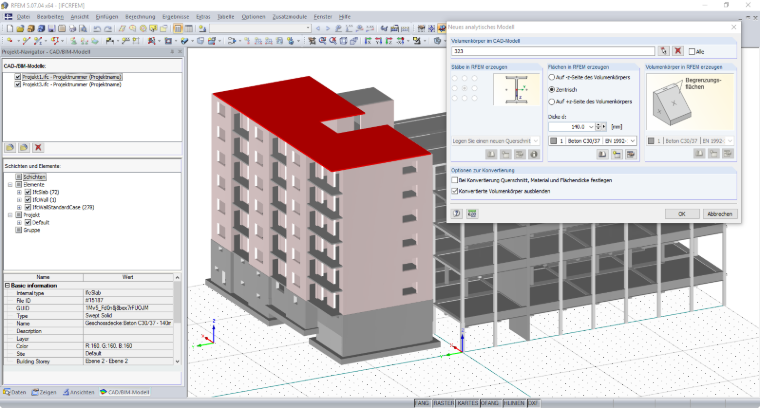This screenshot has width=760, height=408.
Task: Click the first folder import icon below model list
Action: tap(10, 147)
